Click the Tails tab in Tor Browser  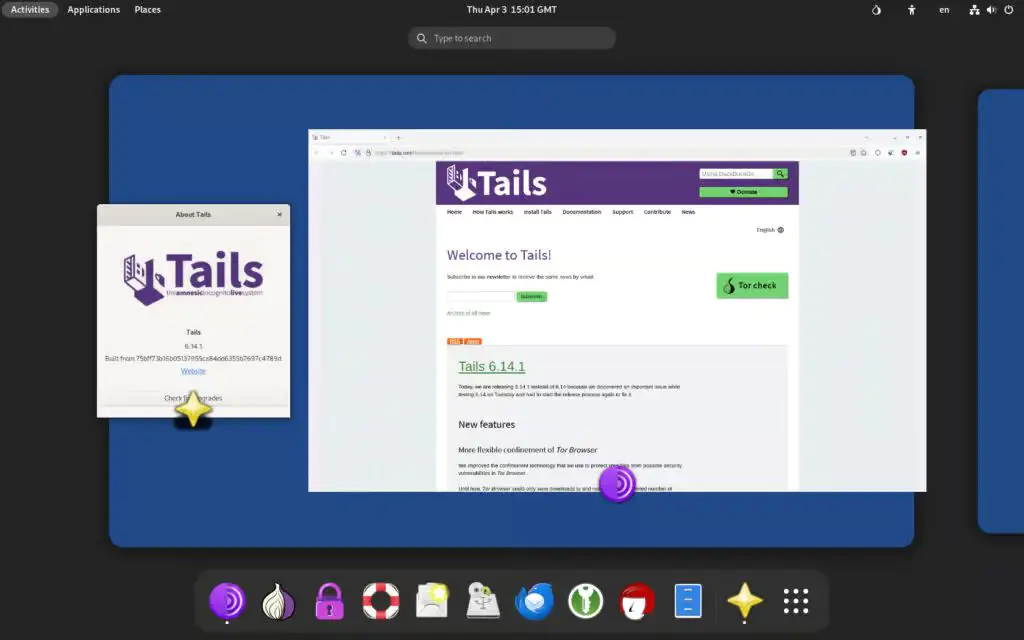(349, 138)
